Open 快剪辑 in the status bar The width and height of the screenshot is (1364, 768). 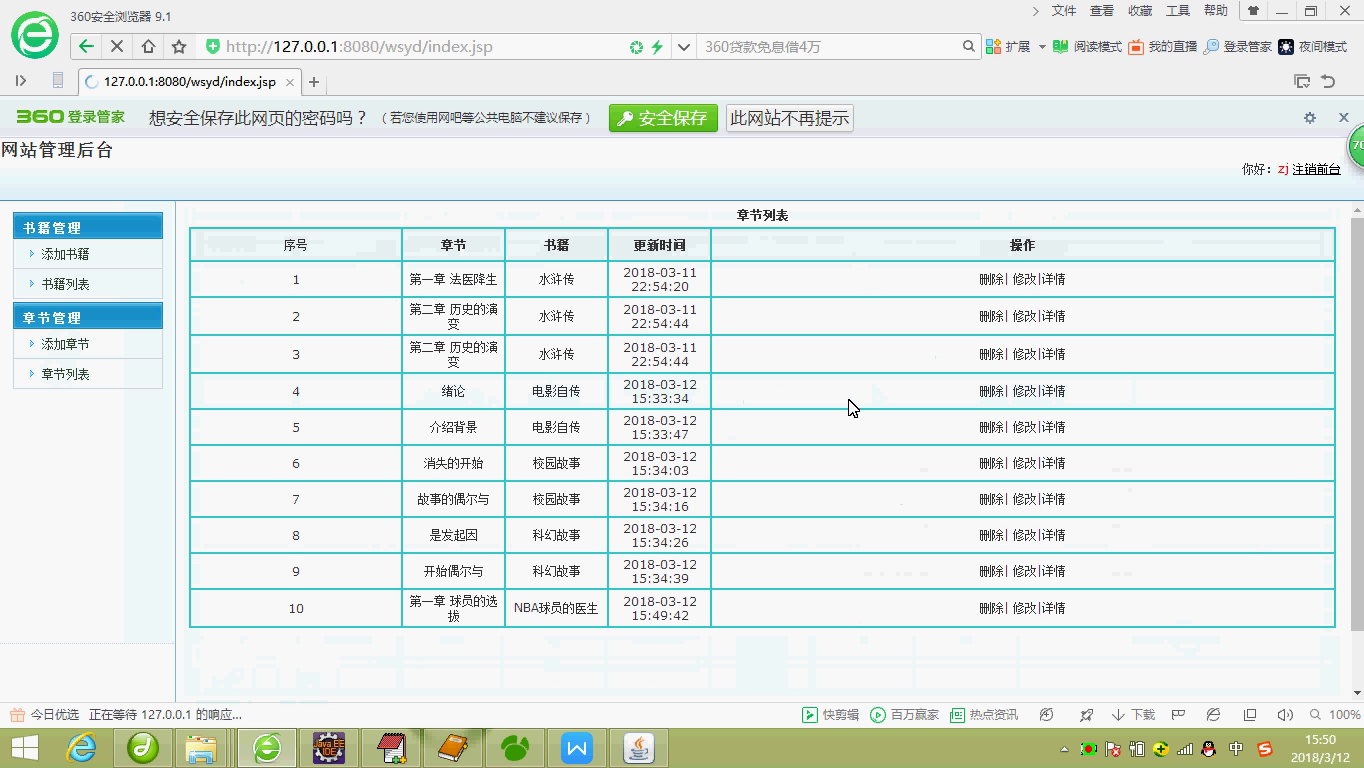[830, 715]
